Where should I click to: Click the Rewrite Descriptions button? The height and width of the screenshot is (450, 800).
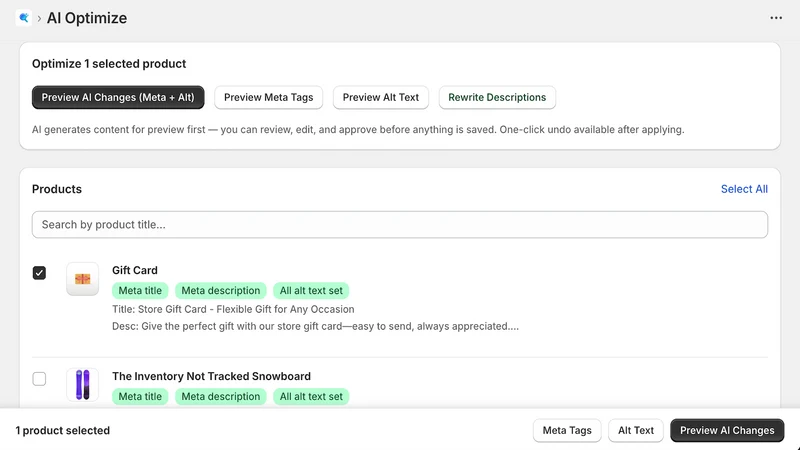tap(497, 97)
